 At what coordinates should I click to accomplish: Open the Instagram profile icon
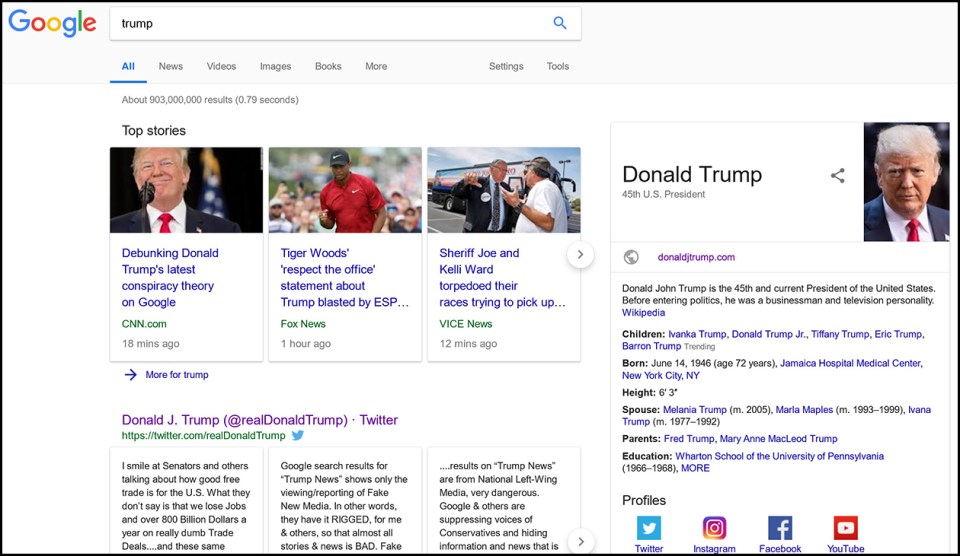pyautogui.click(x=714, y=528)
